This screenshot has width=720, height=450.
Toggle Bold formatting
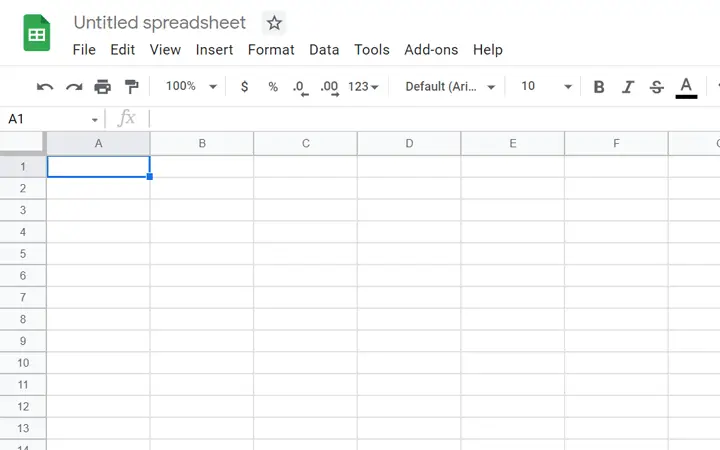point(599,87)
